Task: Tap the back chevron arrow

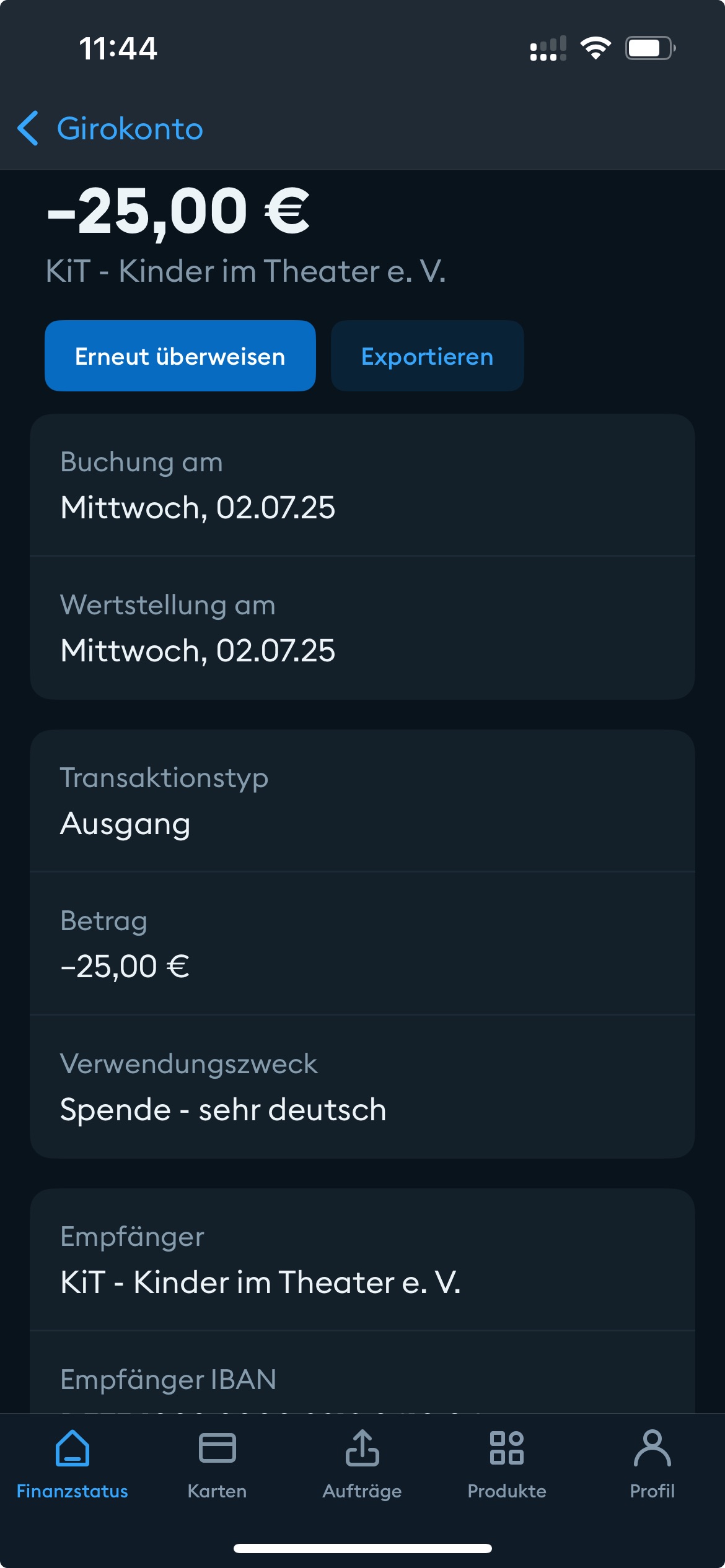Action: (28, 129)
